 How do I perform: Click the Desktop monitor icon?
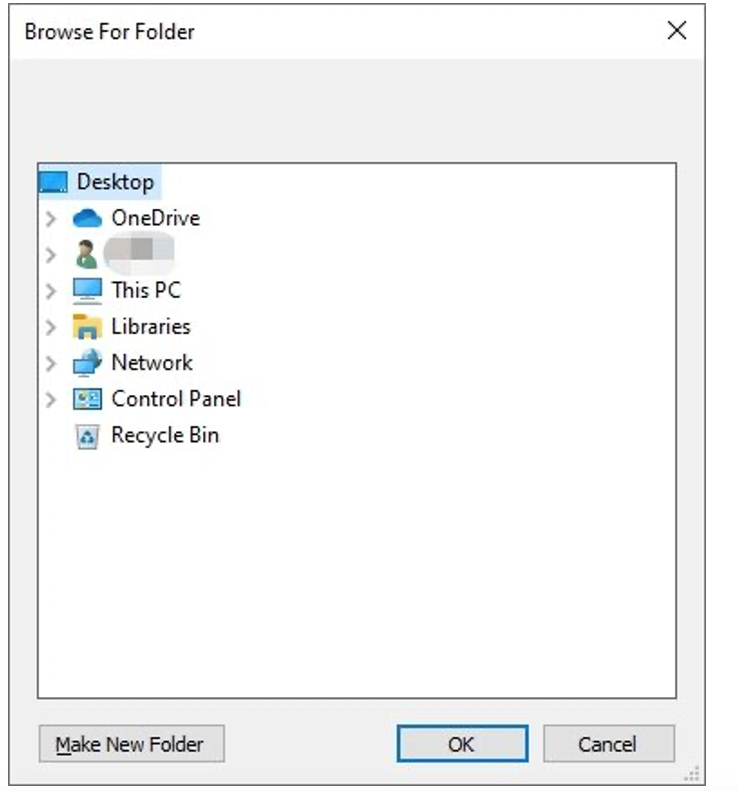tap(53, 182)
